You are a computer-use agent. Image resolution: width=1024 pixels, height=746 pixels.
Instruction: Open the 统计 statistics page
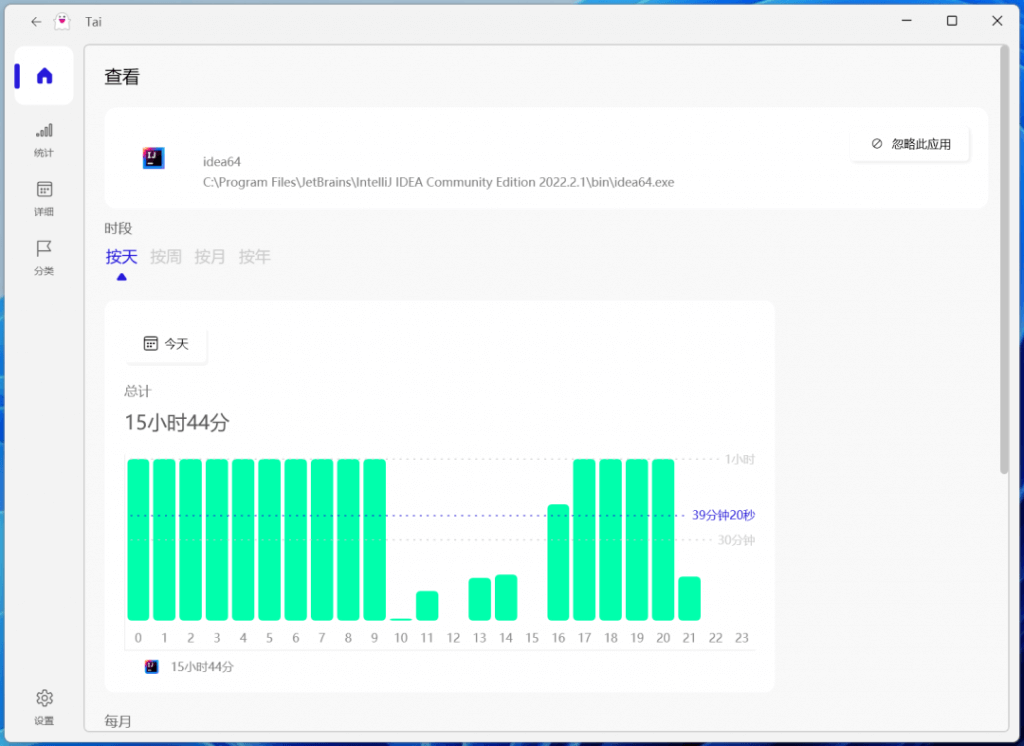(44, 140)
